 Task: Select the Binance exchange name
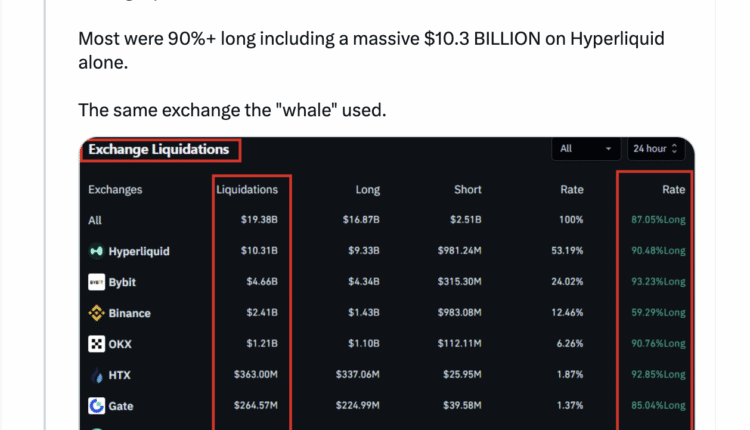pos(130,313)
